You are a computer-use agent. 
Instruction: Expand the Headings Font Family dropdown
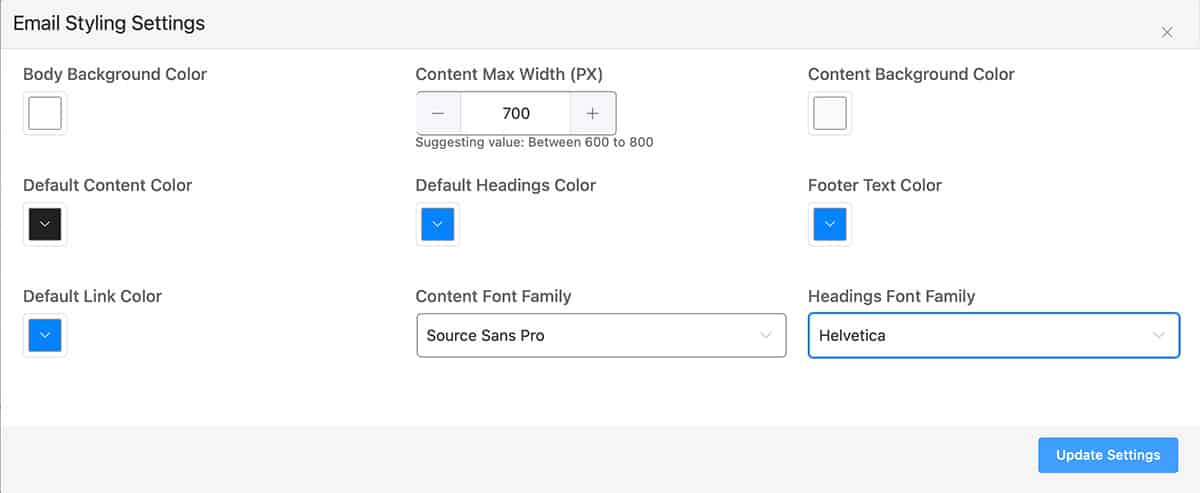click(994, 336)
